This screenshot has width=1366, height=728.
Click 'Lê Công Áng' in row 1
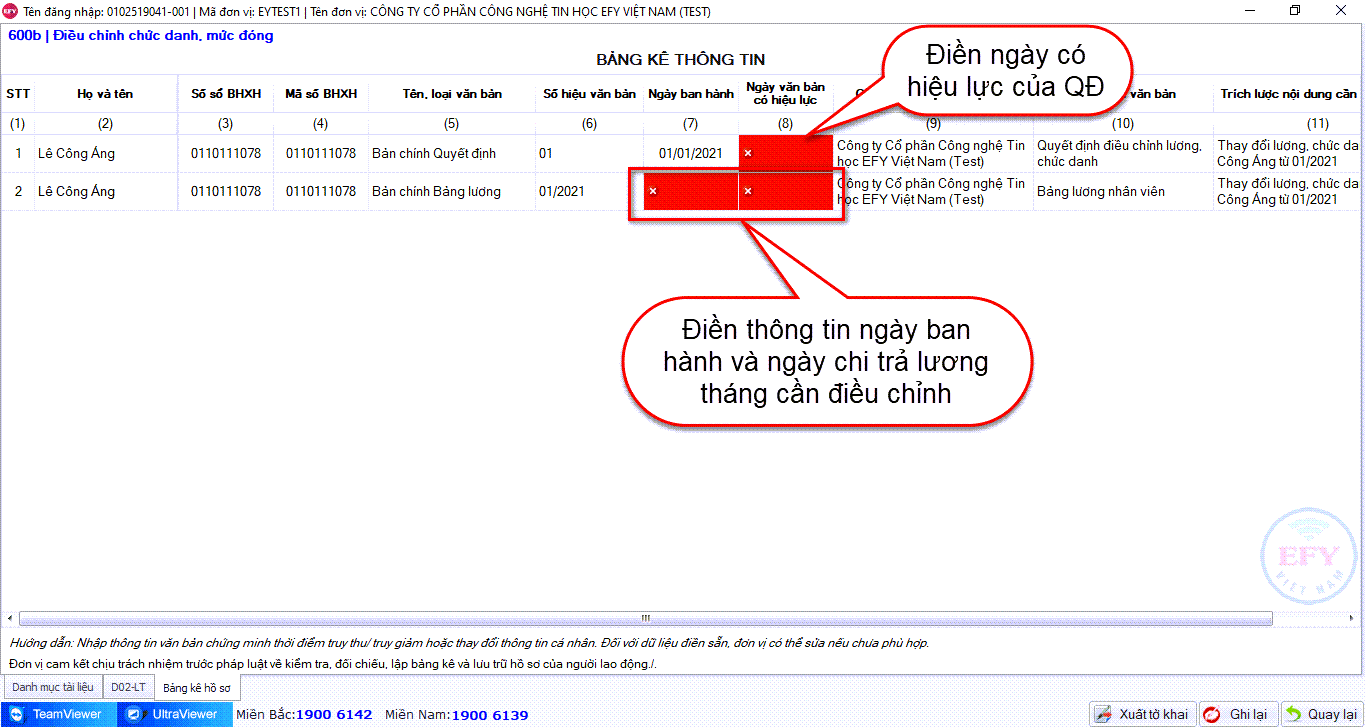tap(105, 153)
